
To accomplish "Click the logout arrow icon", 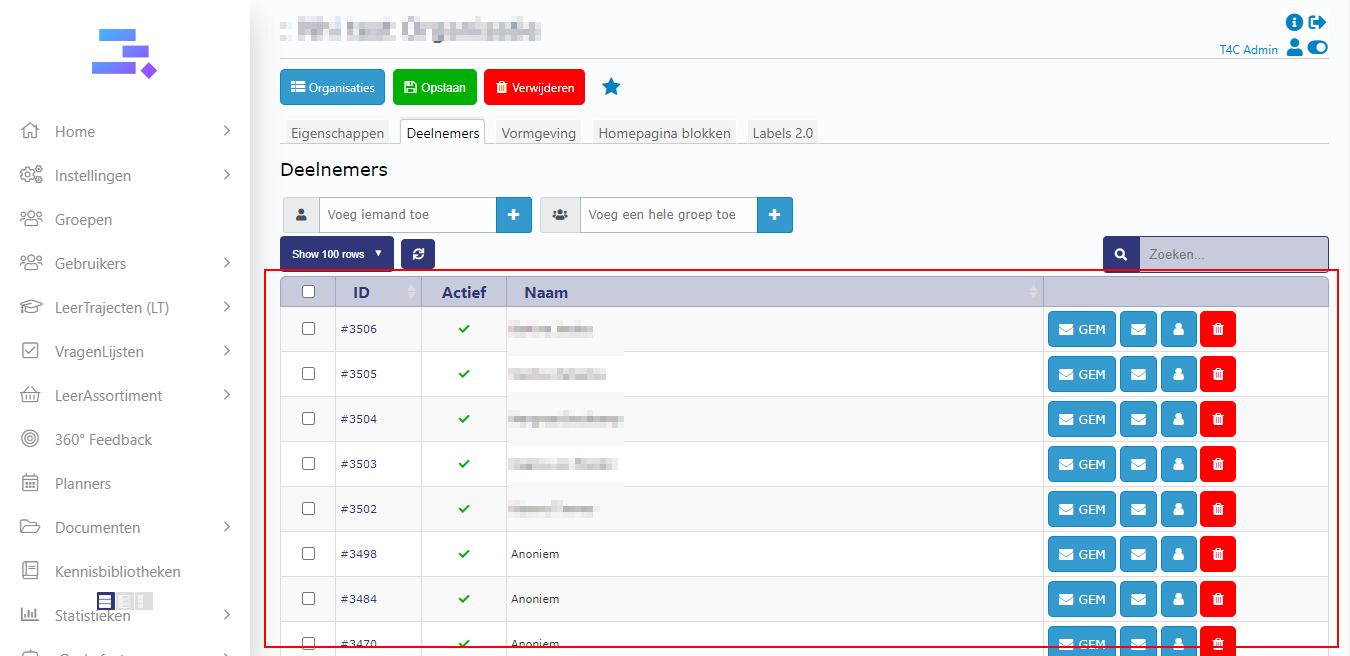I will pos(1317,22).
